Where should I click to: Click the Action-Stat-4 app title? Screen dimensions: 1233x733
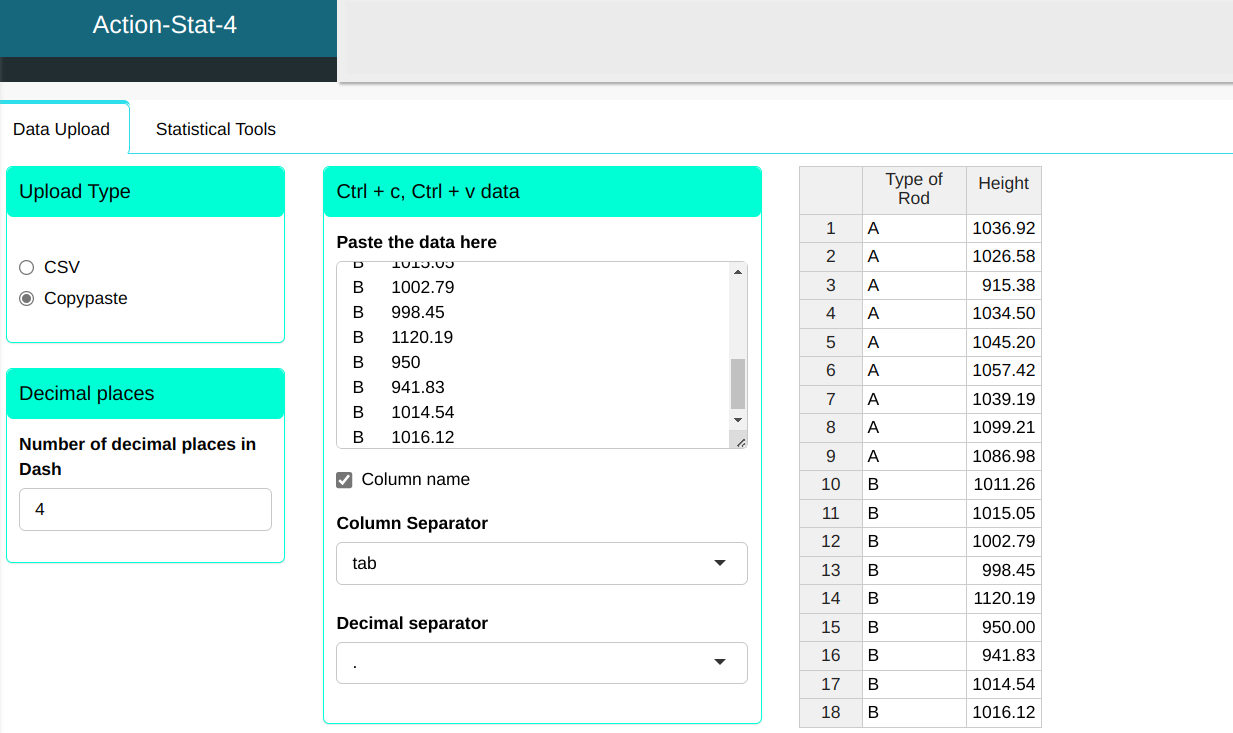tap(165, 25)
